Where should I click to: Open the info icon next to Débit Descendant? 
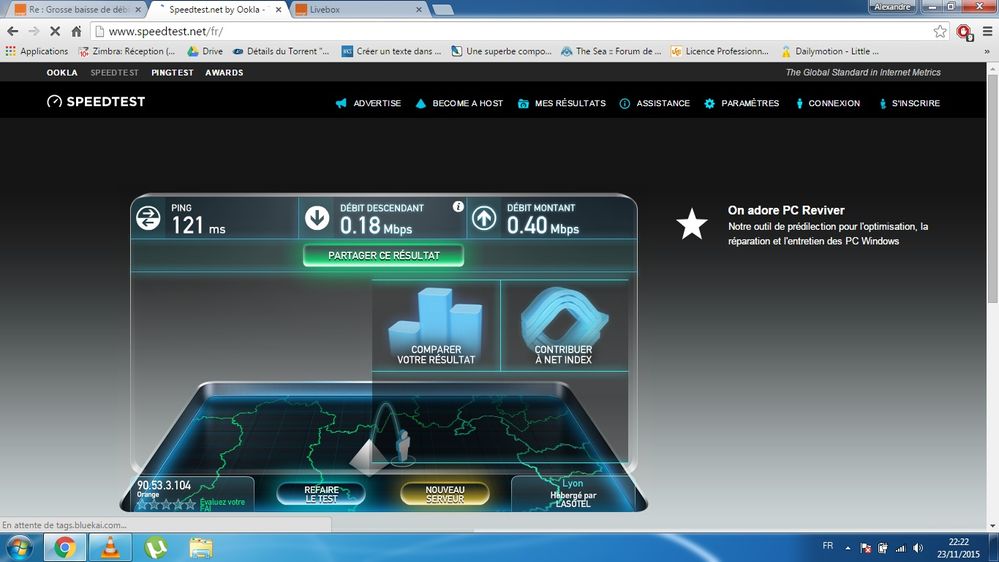(457, 206)
